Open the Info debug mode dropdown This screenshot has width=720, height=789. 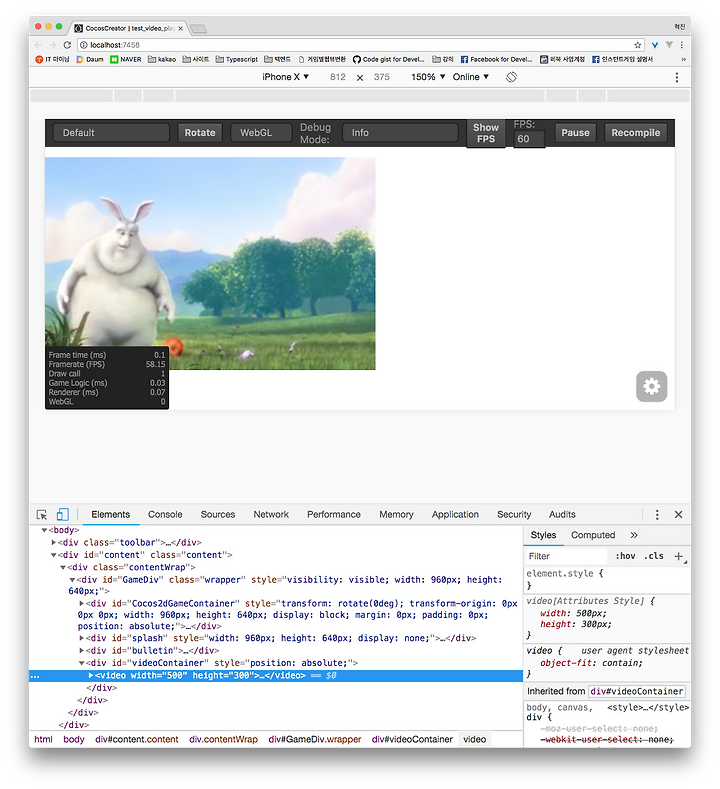pos(401,133)
